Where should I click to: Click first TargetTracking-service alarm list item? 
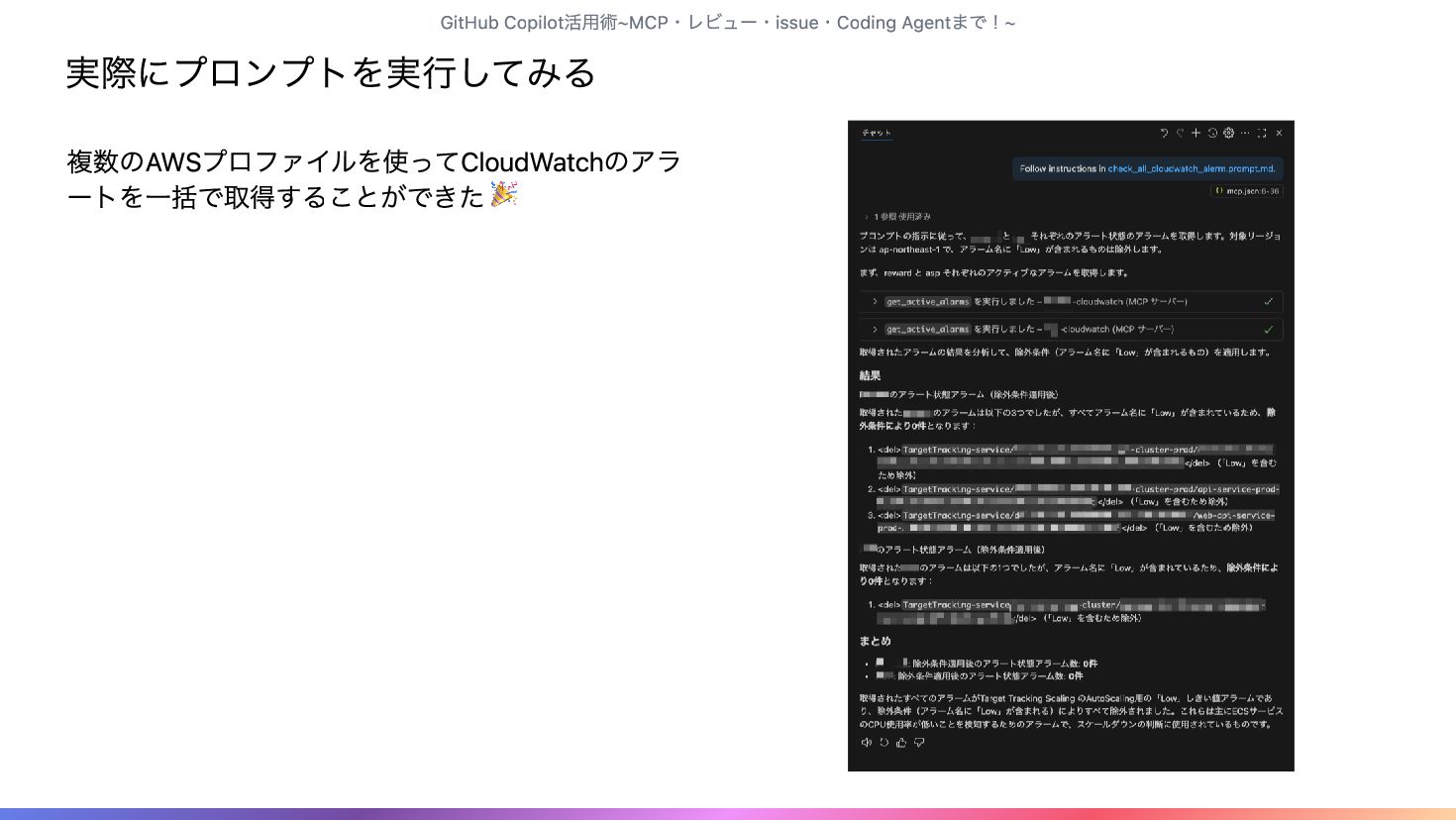coord(1072,462)
